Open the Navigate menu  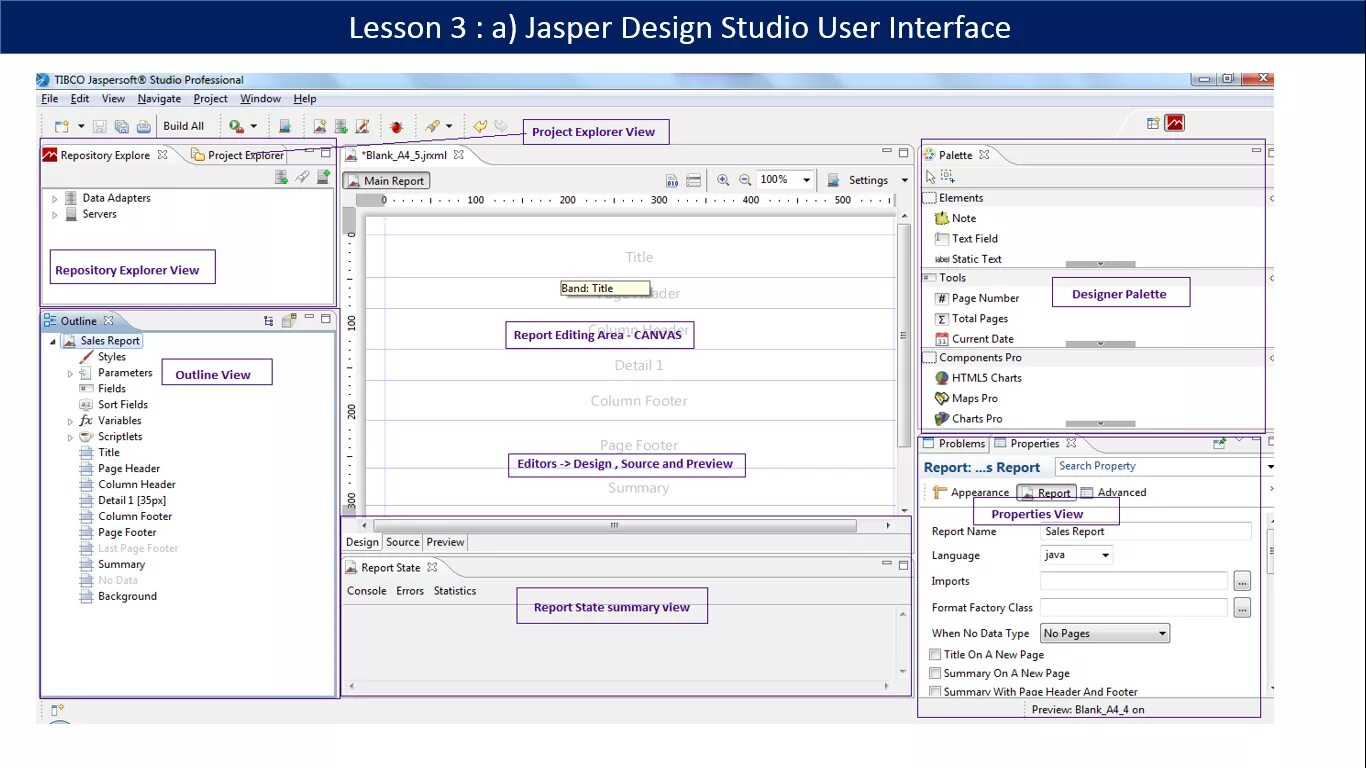pos(159,99)
